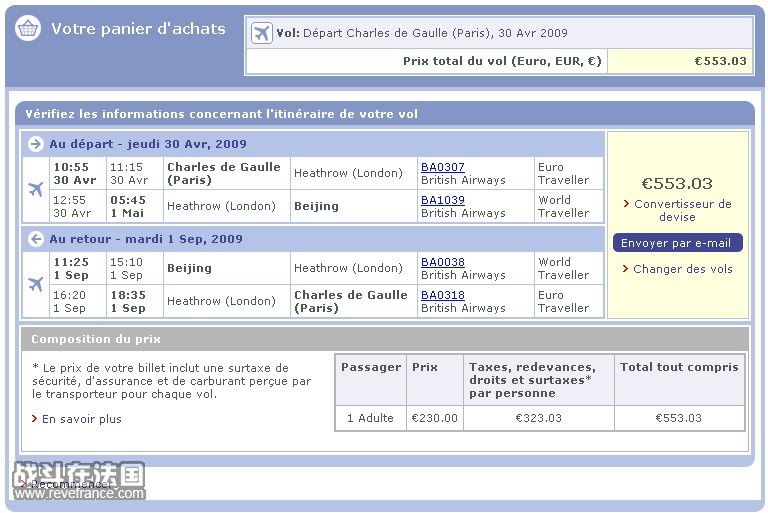The width and height of the screenshot is (768, 513).
Task: Click Euro Traveller class in BA0318 row
Action: 563,301
